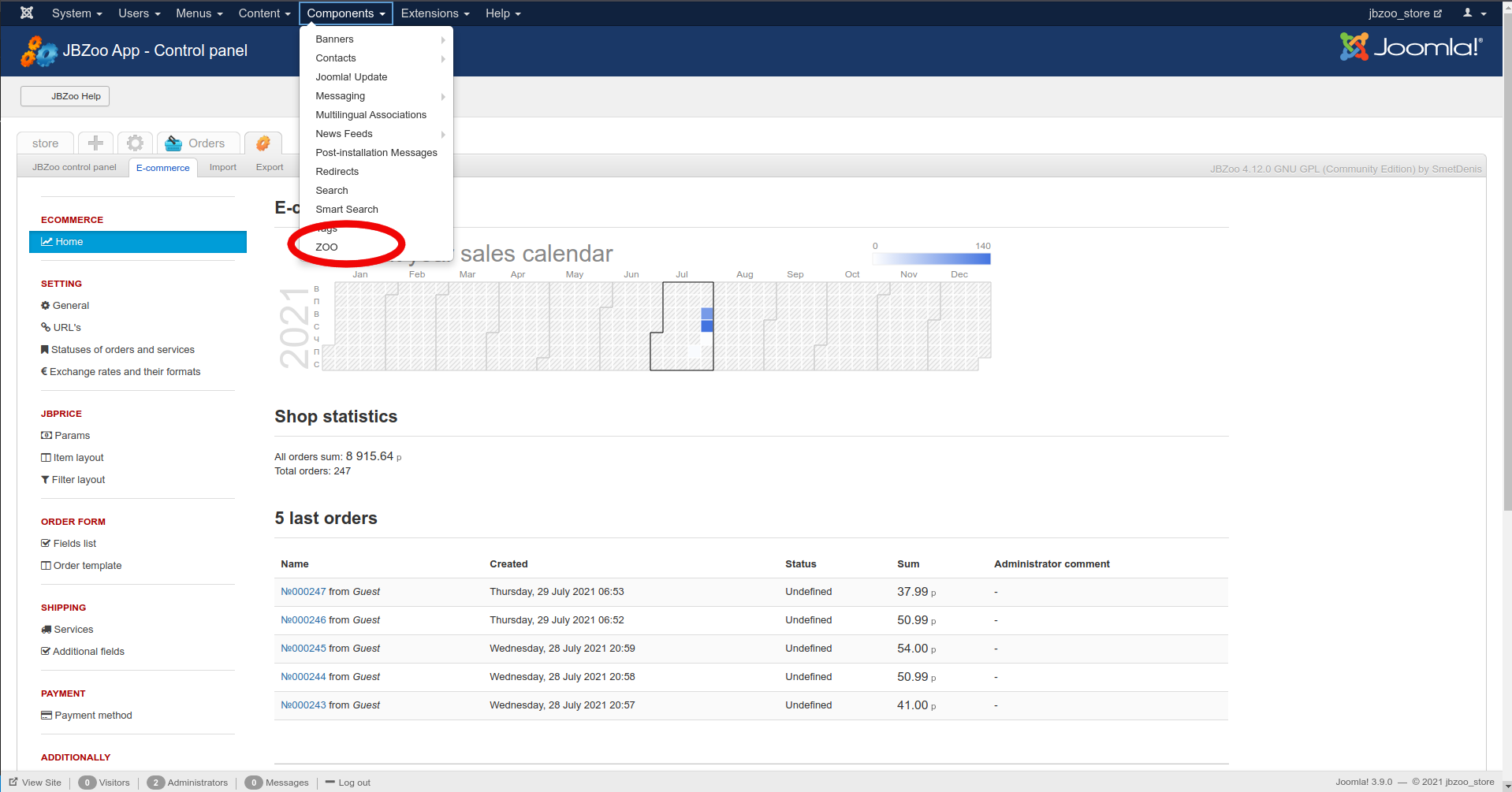Open the user account icon menu
The image size is (1512, 792).
coord(1474,13)
